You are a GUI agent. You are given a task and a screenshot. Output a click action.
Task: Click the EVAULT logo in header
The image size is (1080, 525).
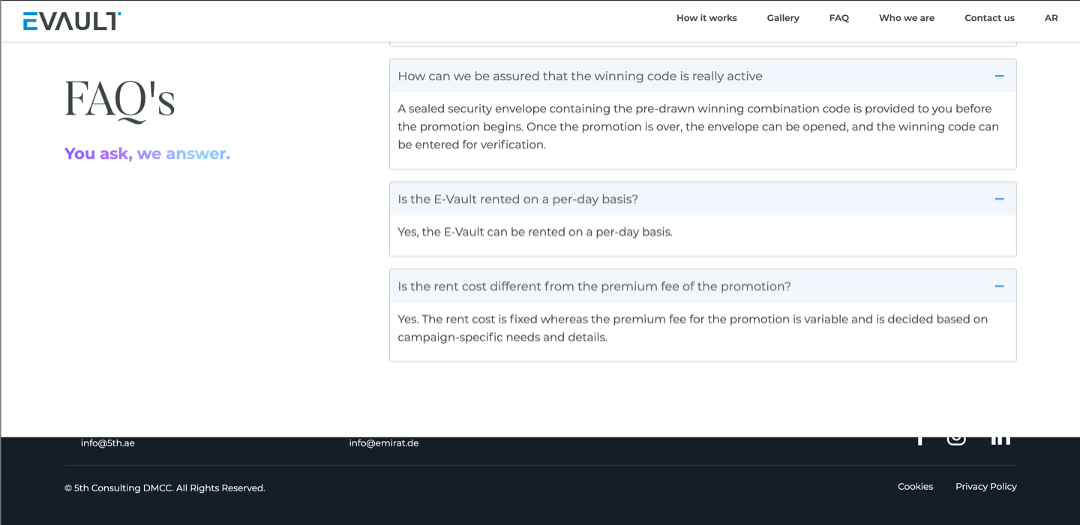[x=72, y=21]
